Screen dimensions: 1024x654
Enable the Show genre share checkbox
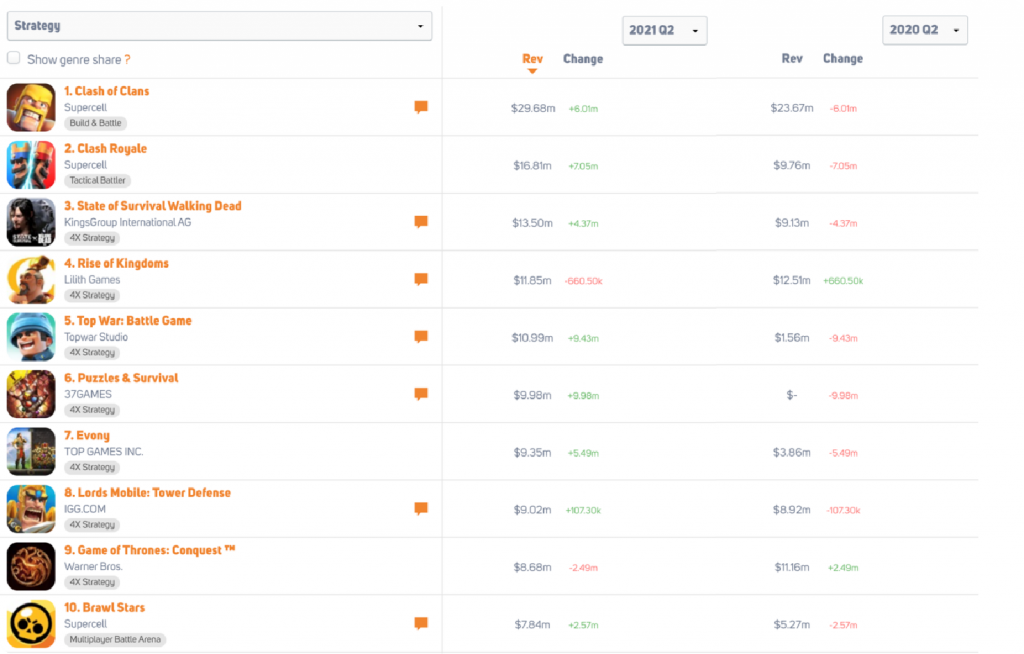(14, 58)
